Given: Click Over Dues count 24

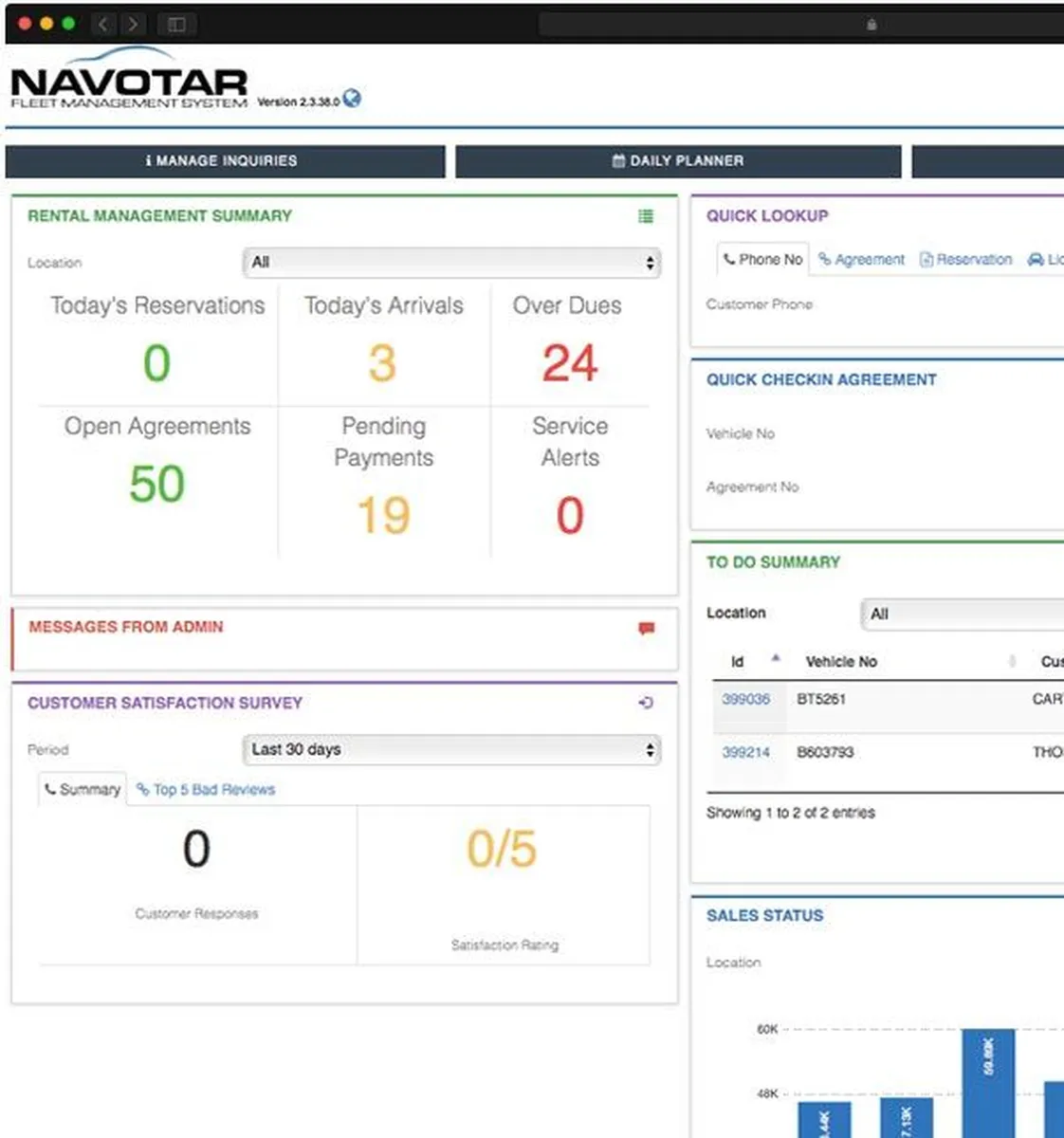Looking at the screenshot, I should [x=569, y=363].
